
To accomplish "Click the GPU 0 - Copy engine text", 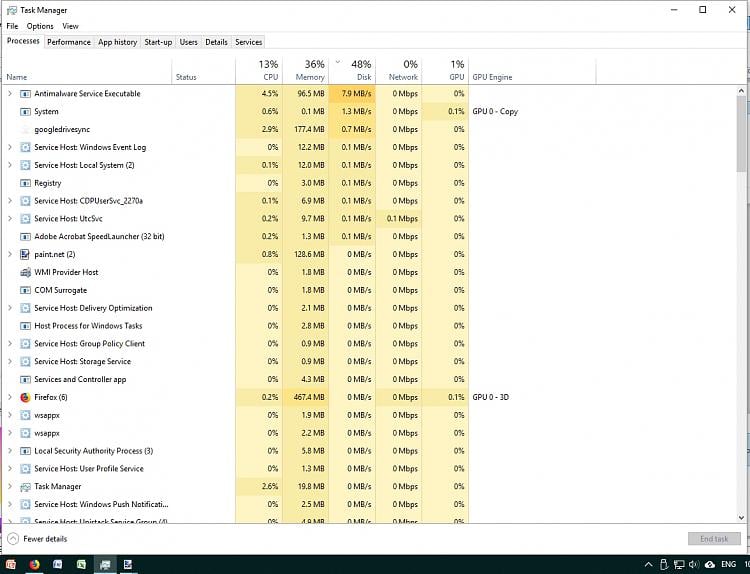I will coord(495,111).
